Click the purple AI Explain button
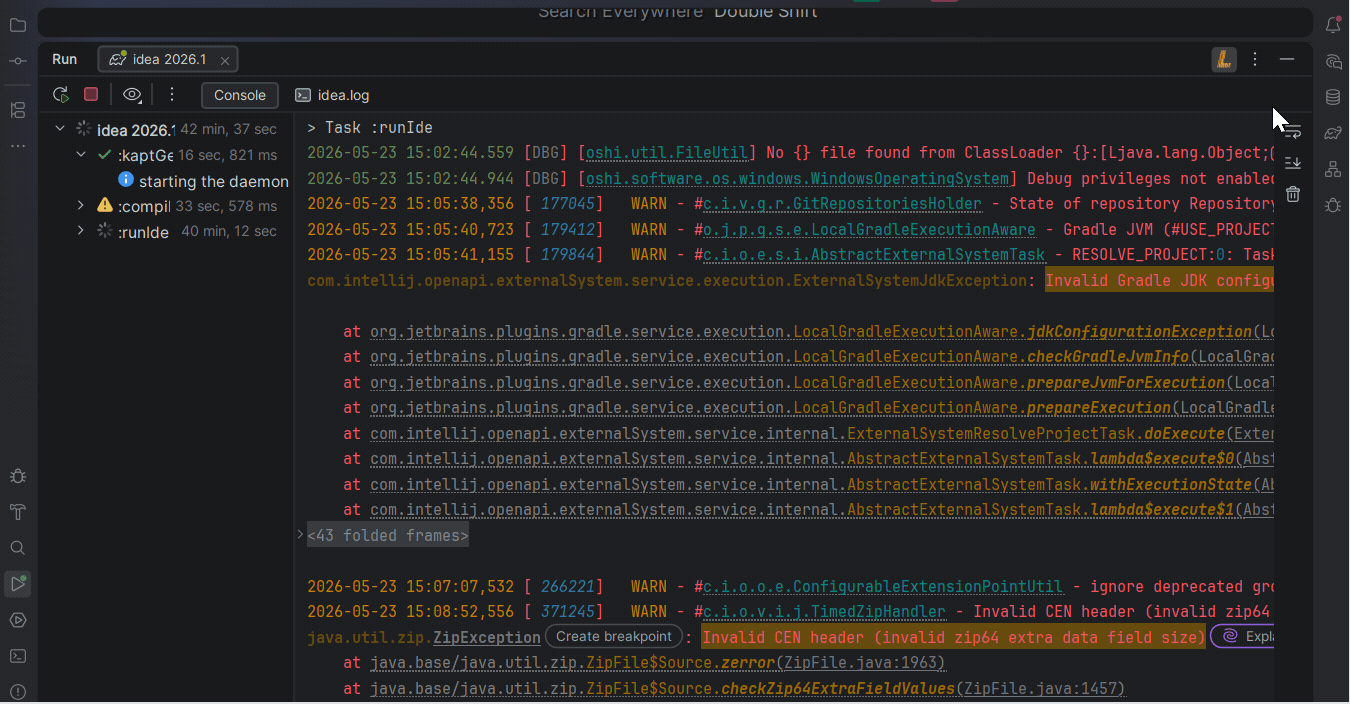The width and height of the screenshot is (1350, 704). 1242,636
